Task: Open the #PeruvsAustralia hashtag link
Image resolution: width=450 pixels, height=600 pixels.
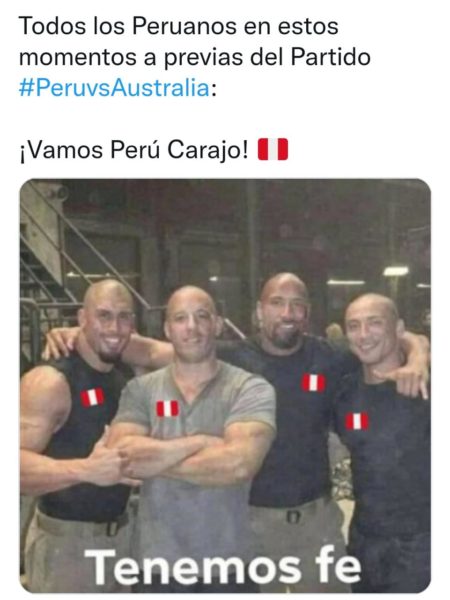Action: pyautogui.click(x=114, y=88)
